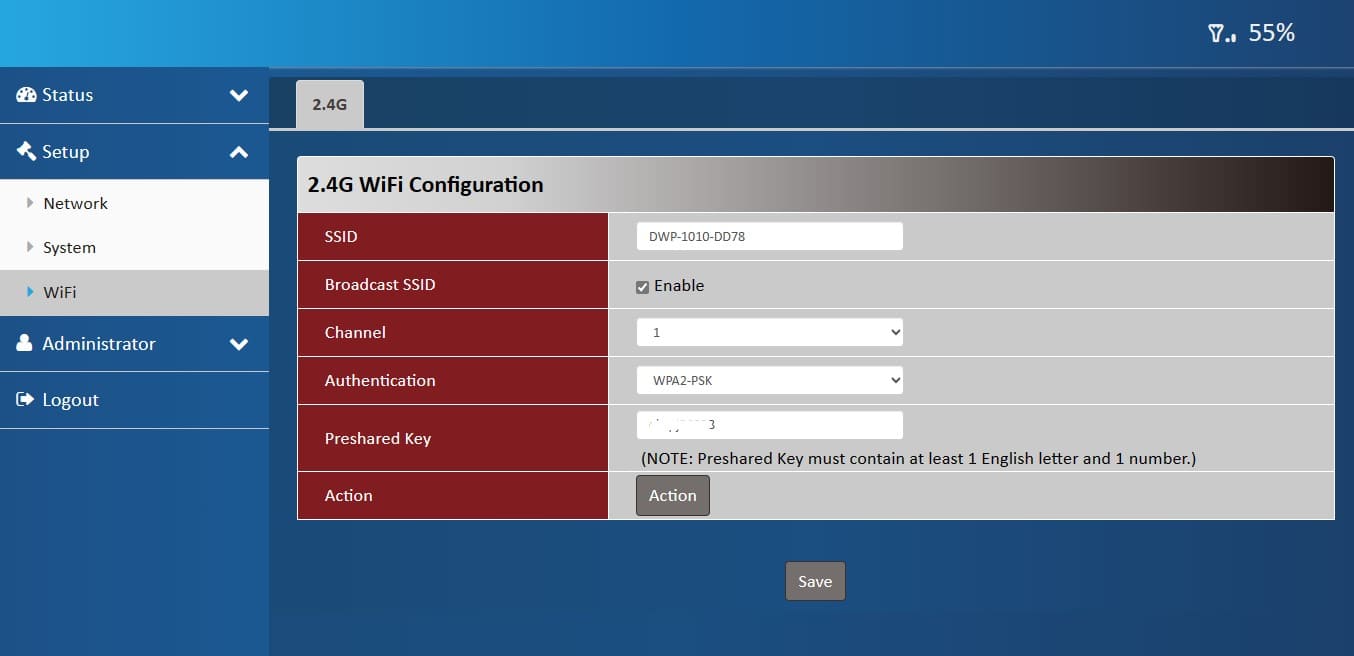Expand the Administrator menu chevron
This screenshot has height=656, width=1354.
coord(239,344)
